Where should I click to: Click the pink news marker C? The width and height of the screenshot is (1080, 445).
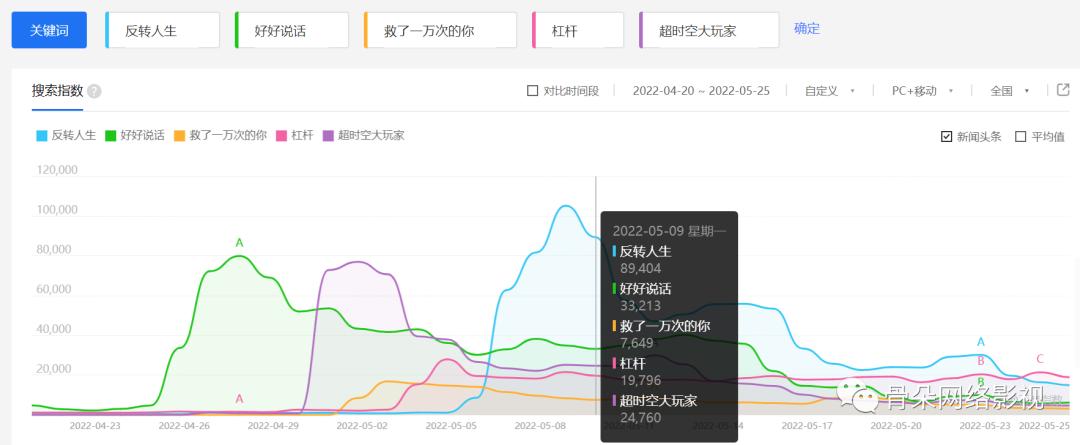click(x=1040, y=359)
